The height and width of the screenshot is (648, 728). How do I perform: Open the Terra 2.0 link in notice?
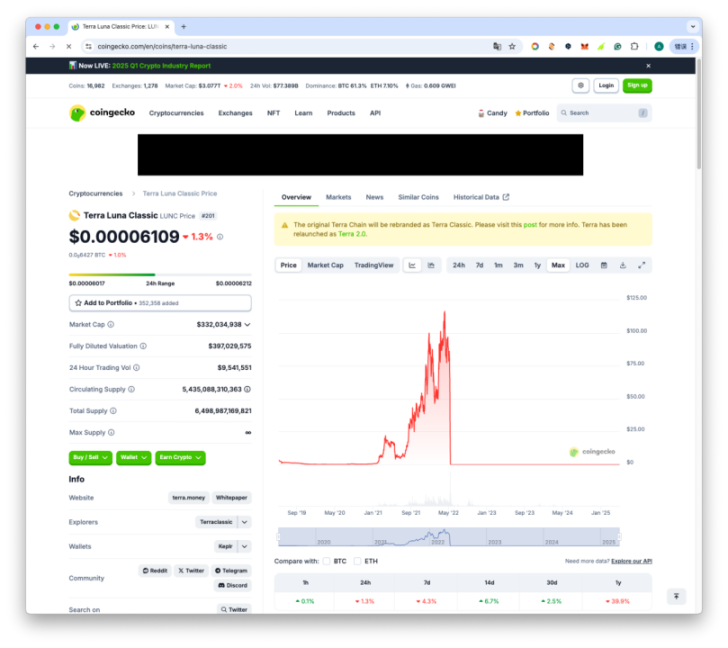point(352,234)
